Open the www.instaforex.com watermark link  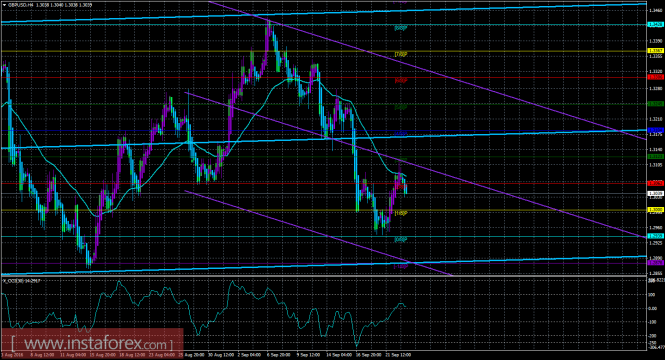[92, 343]
